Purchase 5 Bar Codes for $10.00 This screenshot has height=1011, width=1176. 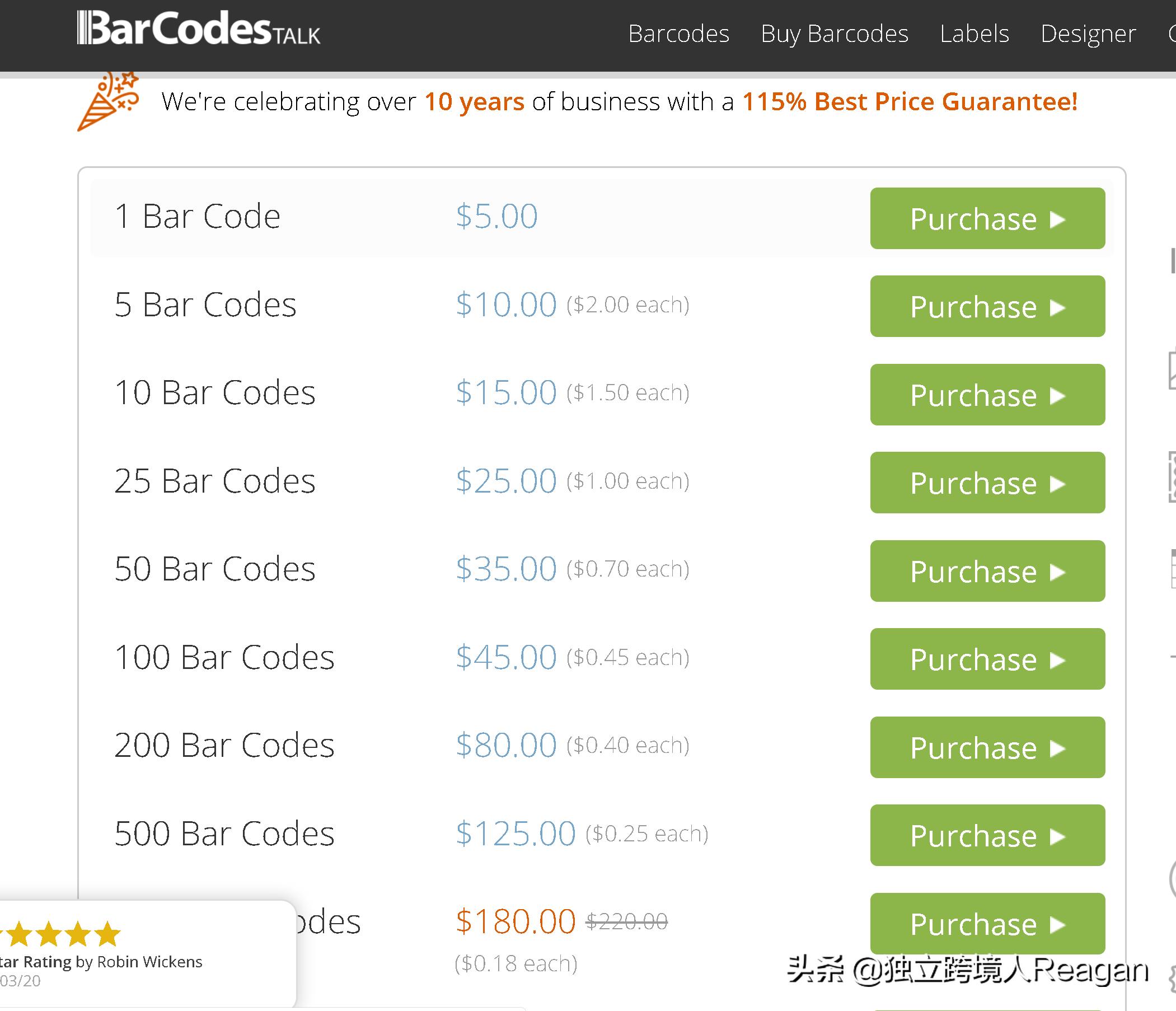987,307
